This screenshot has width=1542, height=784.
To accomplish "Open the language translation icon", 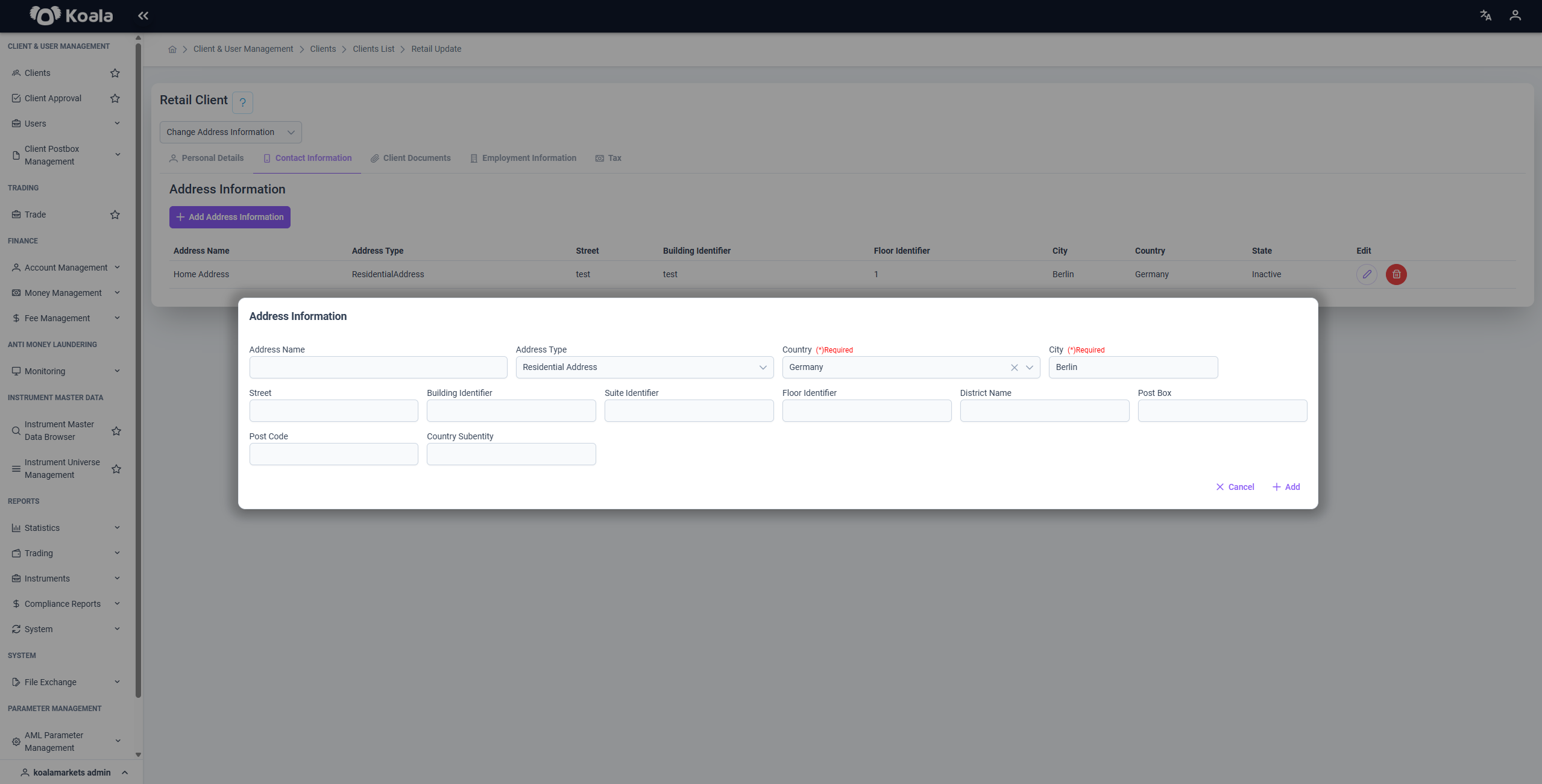I will [1485, 16].
